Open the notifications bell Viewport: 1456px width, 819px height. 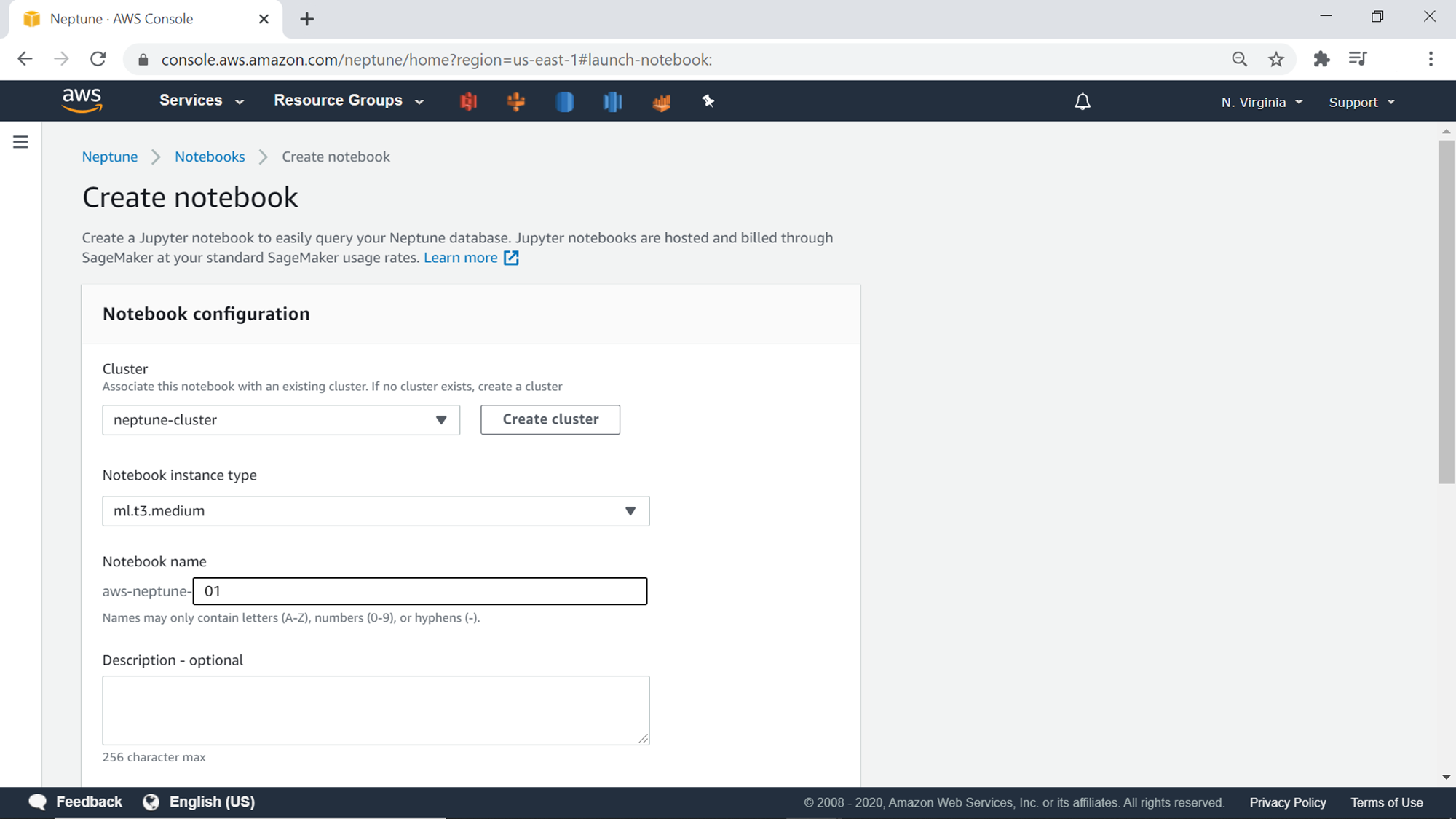(x=1082, y=101)
